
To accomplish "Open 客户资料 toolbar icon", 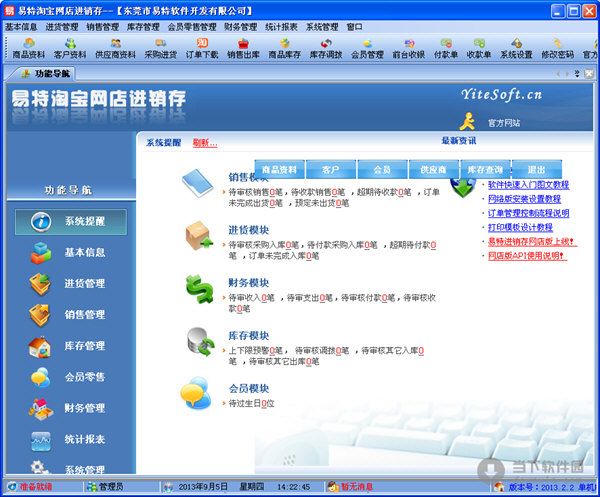I will [x=70, y=49].
